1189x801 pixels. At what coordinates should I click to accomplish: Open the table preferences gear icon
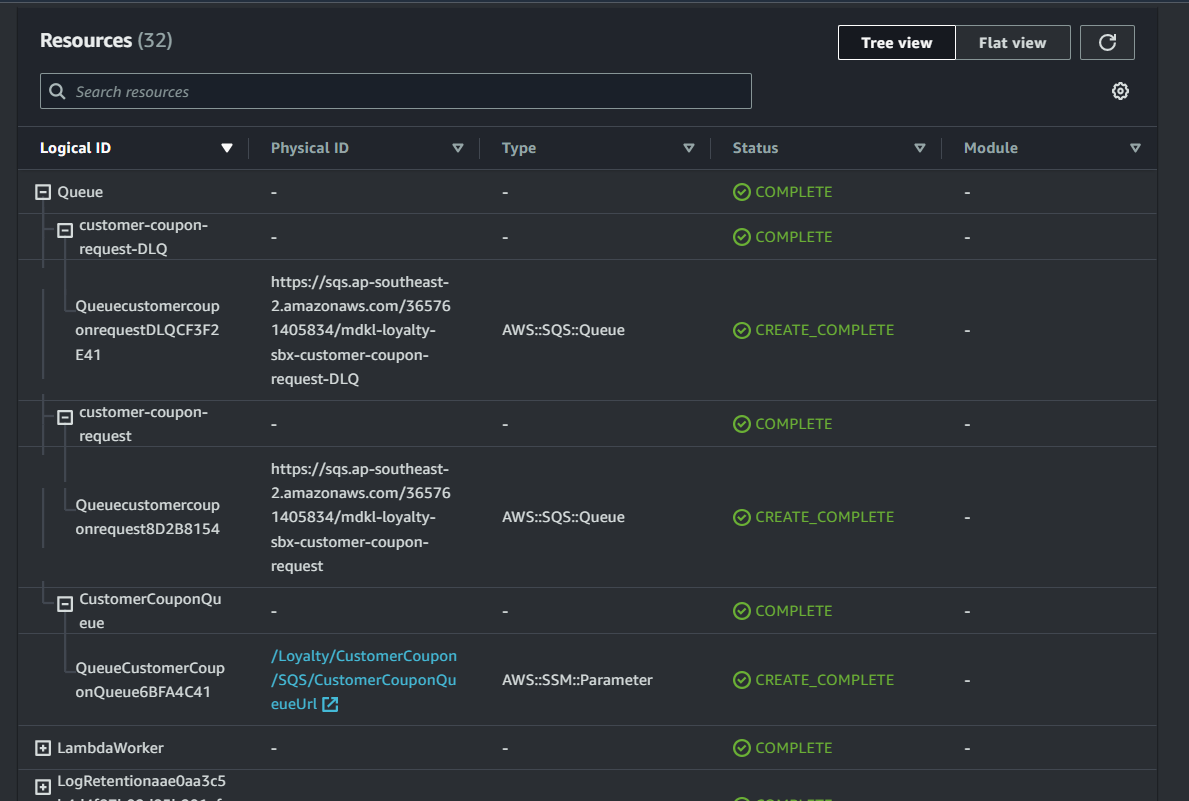pyautogui.click(x=1120, y=91)
